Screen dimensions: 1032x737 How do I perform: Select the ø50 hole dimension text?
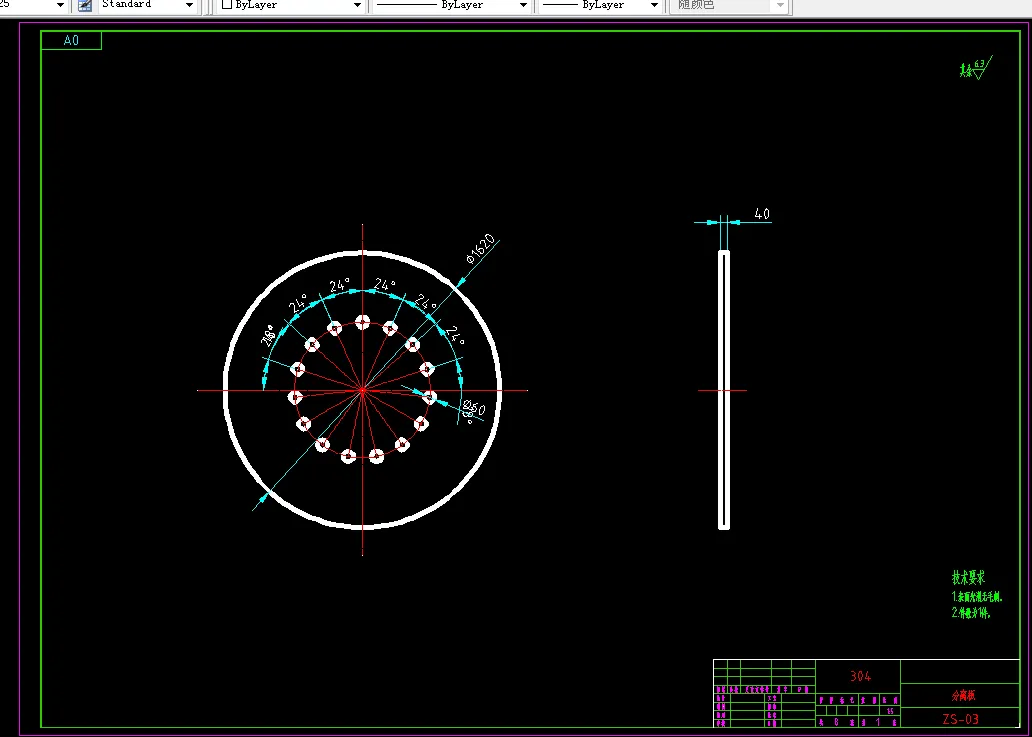474,409
